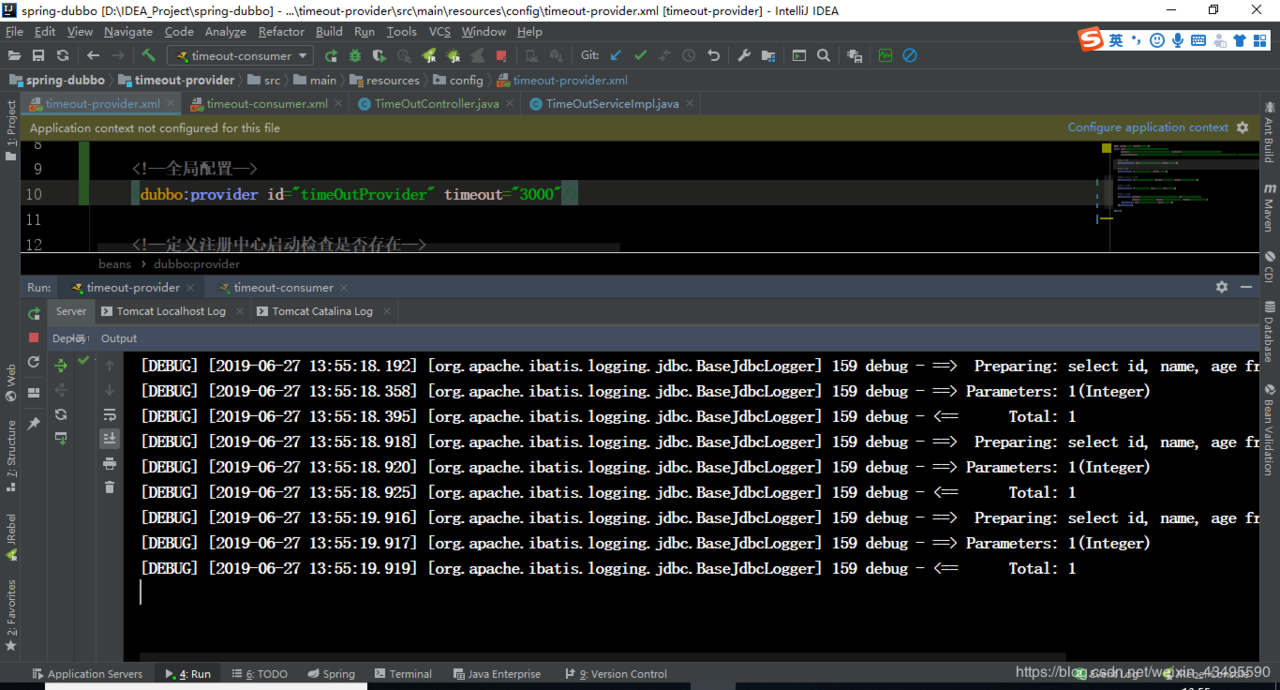The width and height of the screenshot is (1280, 690).
Task: Save all files via floppy disk icon
Action: coord(38,56)
